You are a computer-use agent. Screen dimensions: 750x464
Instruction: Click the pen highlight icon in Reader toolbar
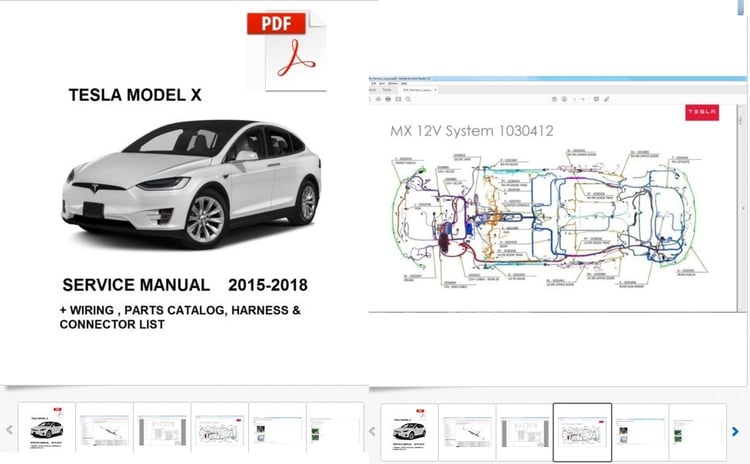click(607, 99)
